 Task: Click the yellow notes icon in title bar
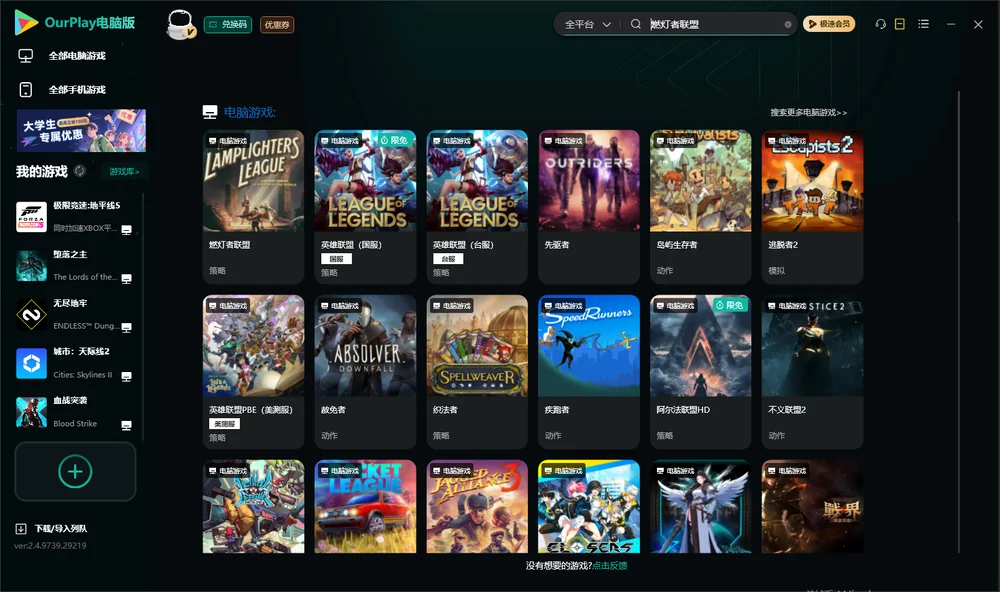[900, 24]
